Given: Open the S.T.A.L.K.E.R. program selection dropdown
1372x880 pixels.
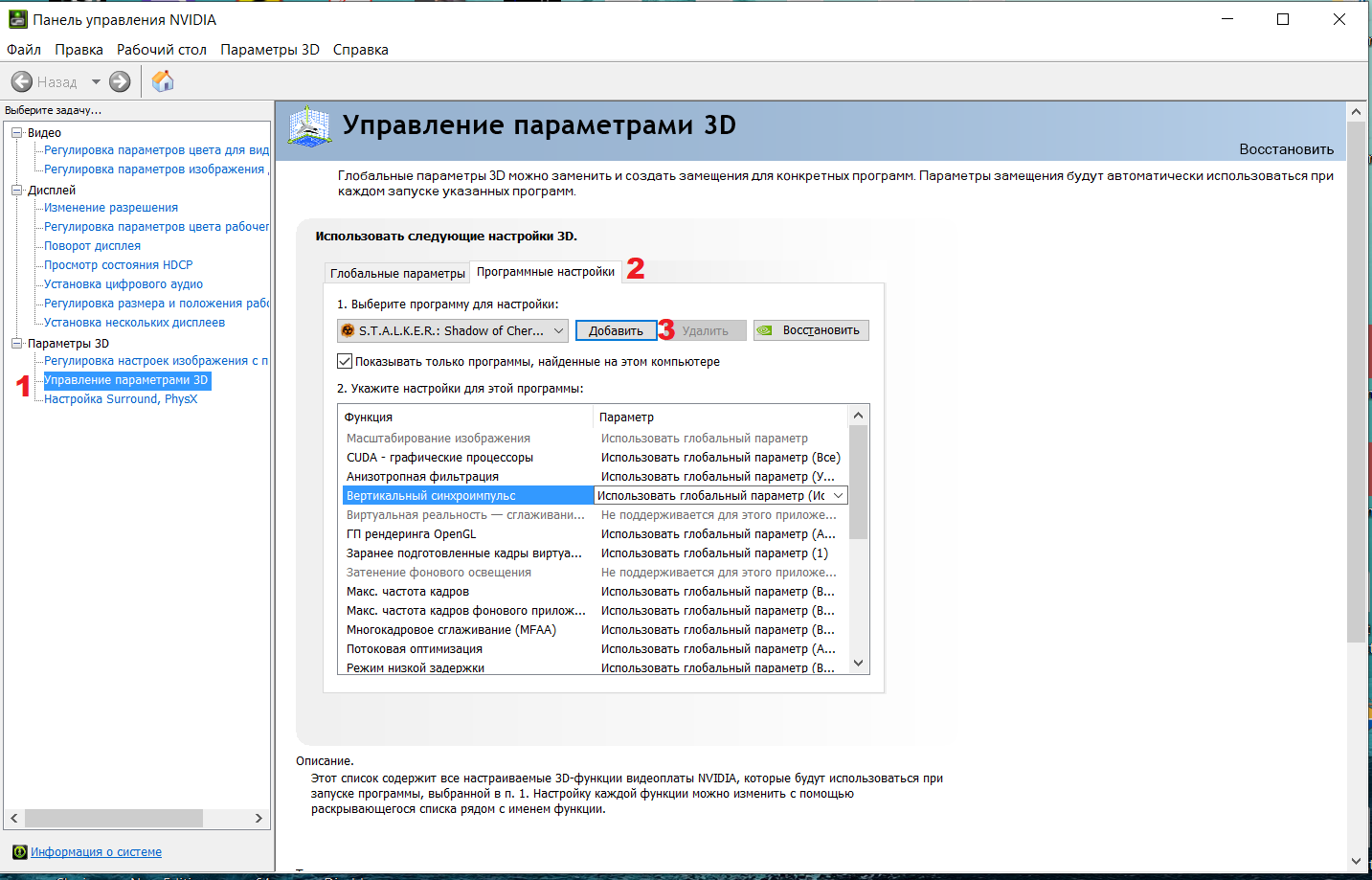Looking at the screenshot, I should click(453, 330).
